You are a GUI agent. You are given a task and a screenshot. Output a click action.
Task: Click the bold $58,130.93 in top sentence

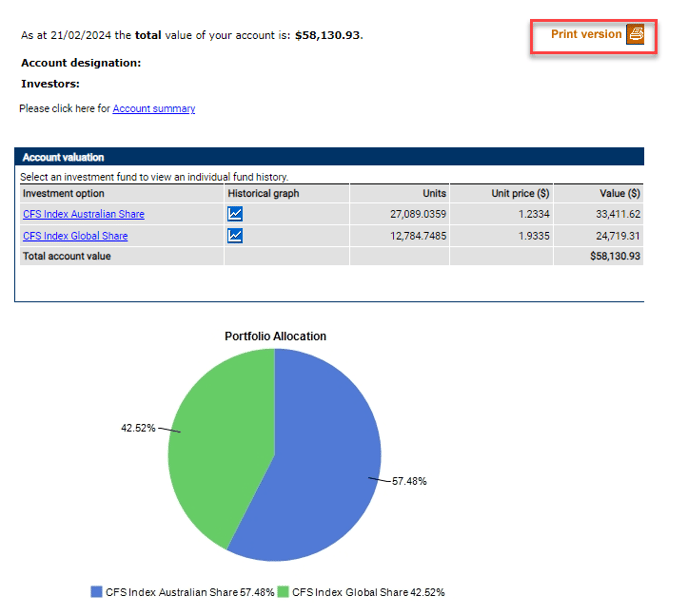[327, 35]
